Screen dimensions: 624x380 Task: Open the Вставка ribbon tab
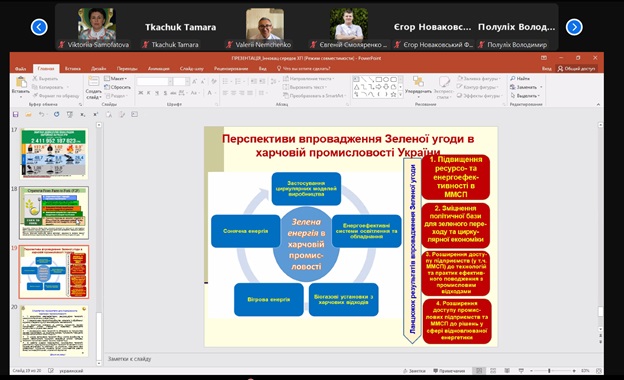pyautogui.click(x=72, y=68)
